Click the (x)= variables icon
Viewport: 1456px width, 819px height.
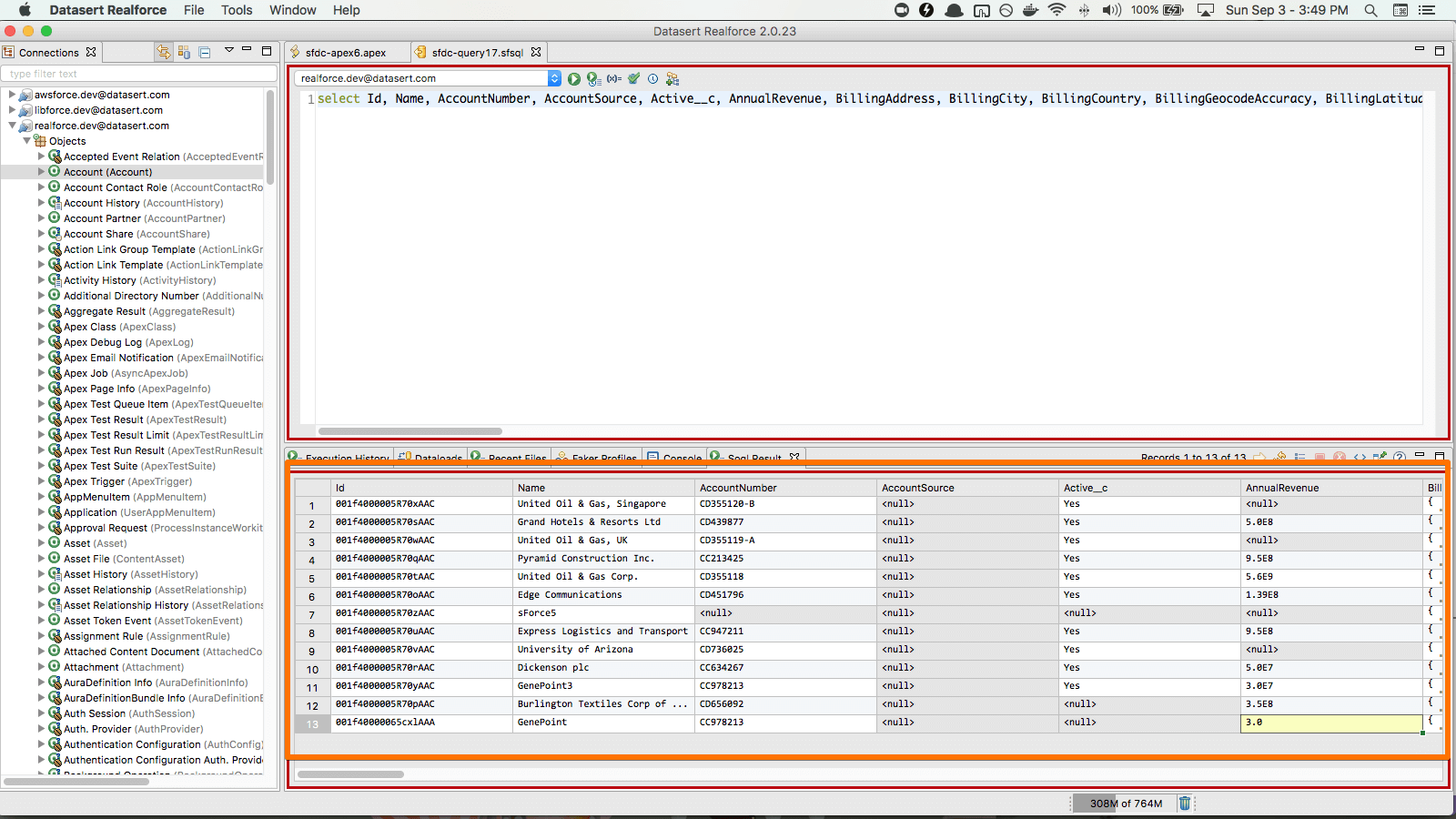614,79
